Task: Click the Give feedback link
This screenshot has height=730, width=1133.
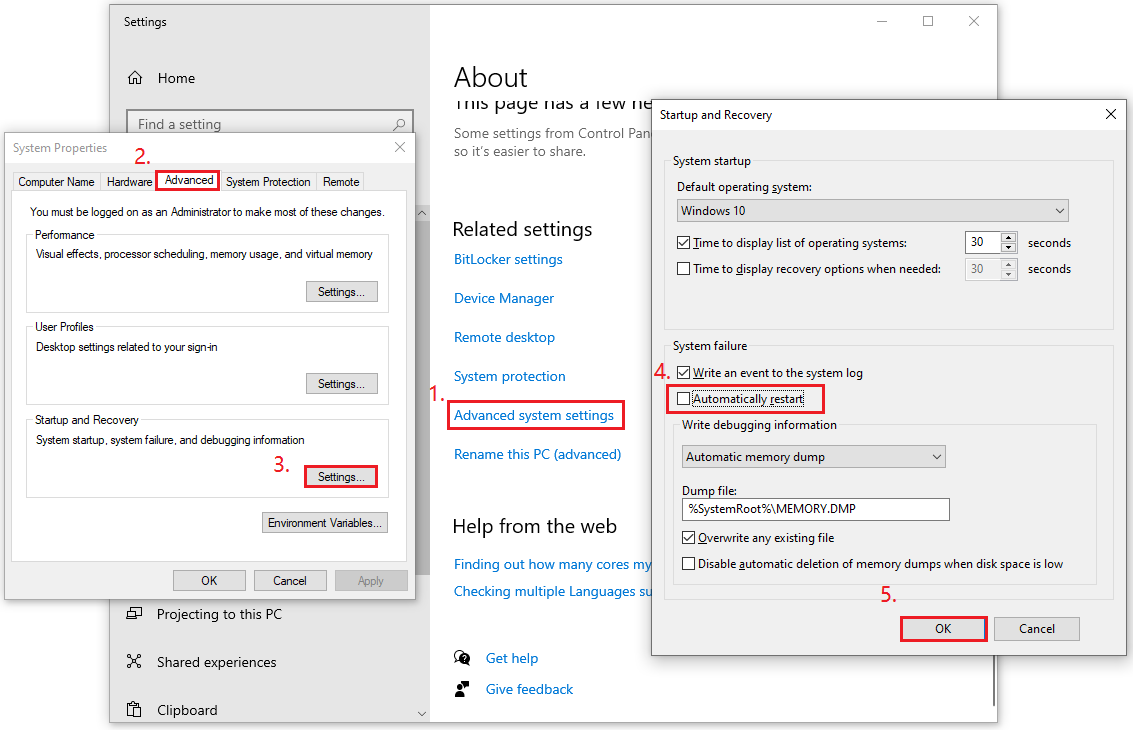Action: pyautogui.click(x=529, y=690)
